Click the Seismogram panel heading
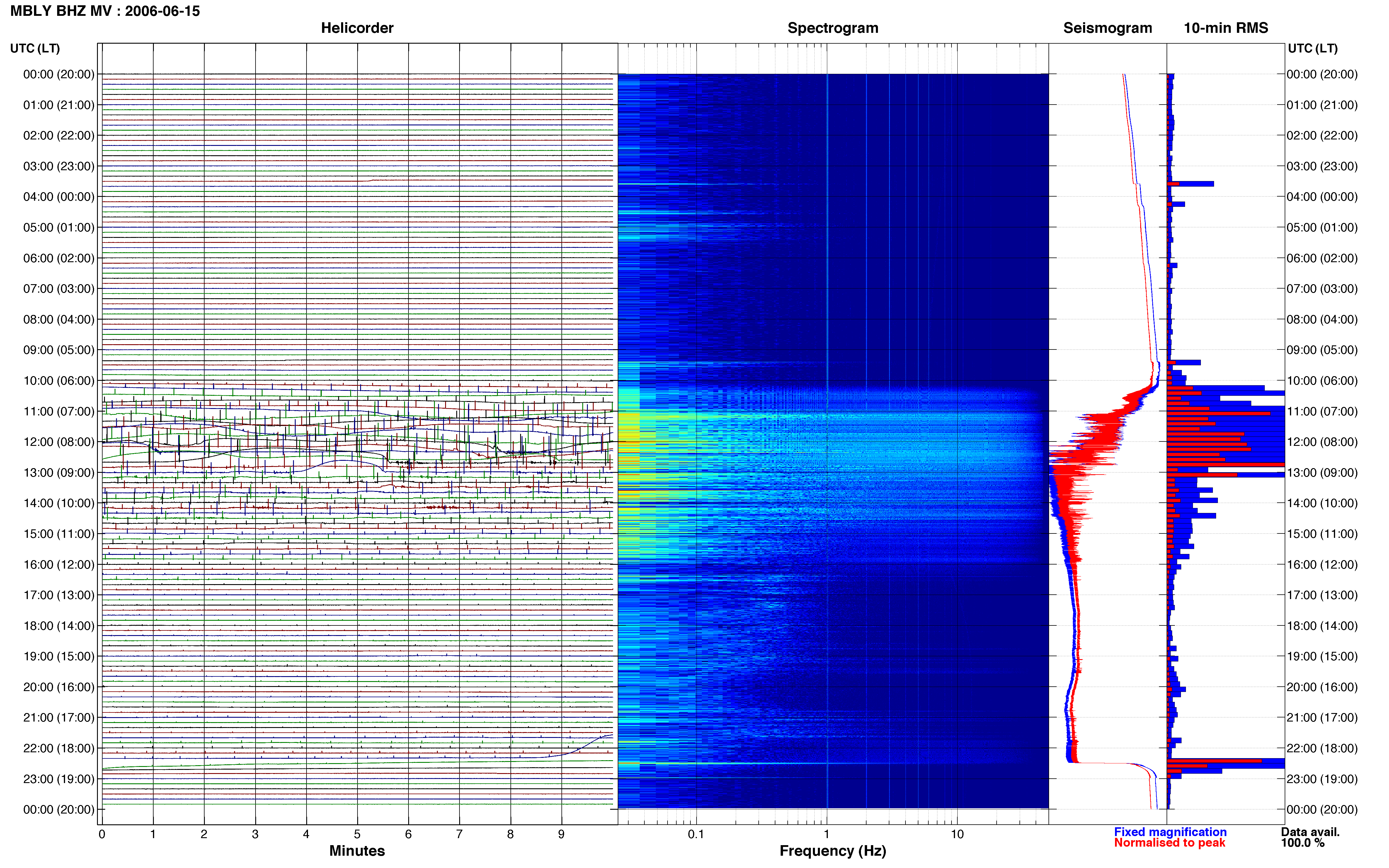1389x868 pixels. pyautogui.click(x=1108, y=28)
